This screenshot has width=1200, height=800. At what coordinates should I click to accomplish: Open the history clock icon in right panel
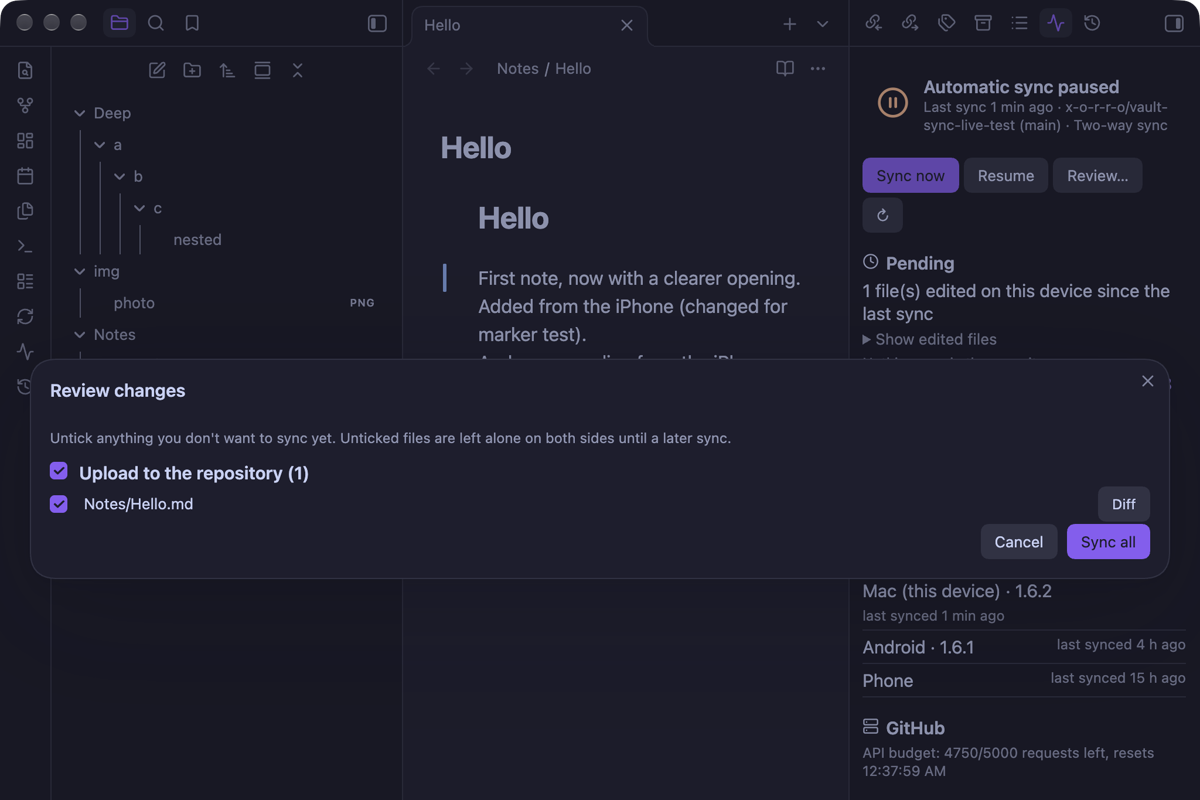tap(1092, 23)
